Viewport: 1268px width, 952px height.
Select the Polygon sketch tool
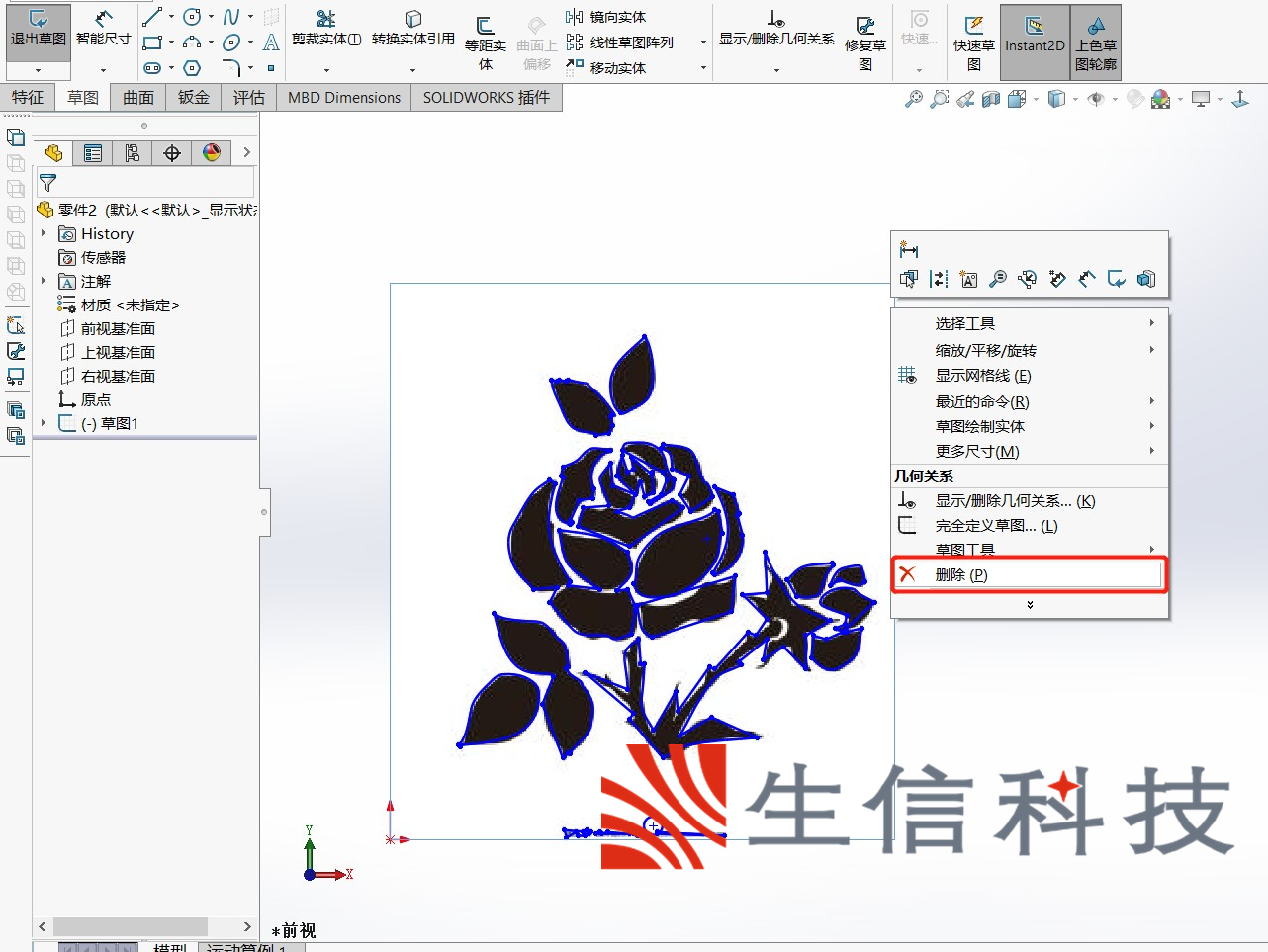[192, 68]
